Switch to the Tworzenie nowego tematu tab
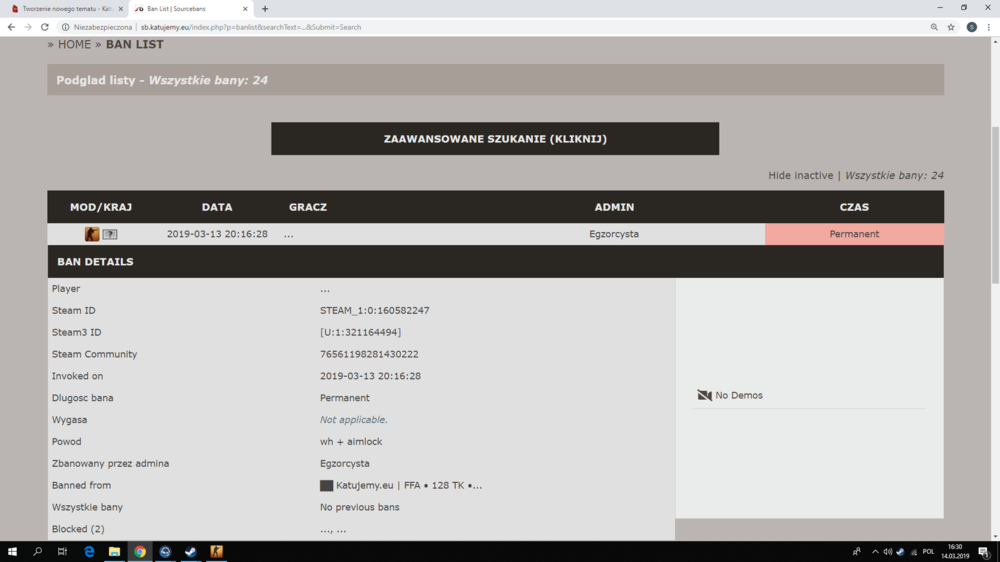This screenshot has height=562, width=1000. (64, 9)
